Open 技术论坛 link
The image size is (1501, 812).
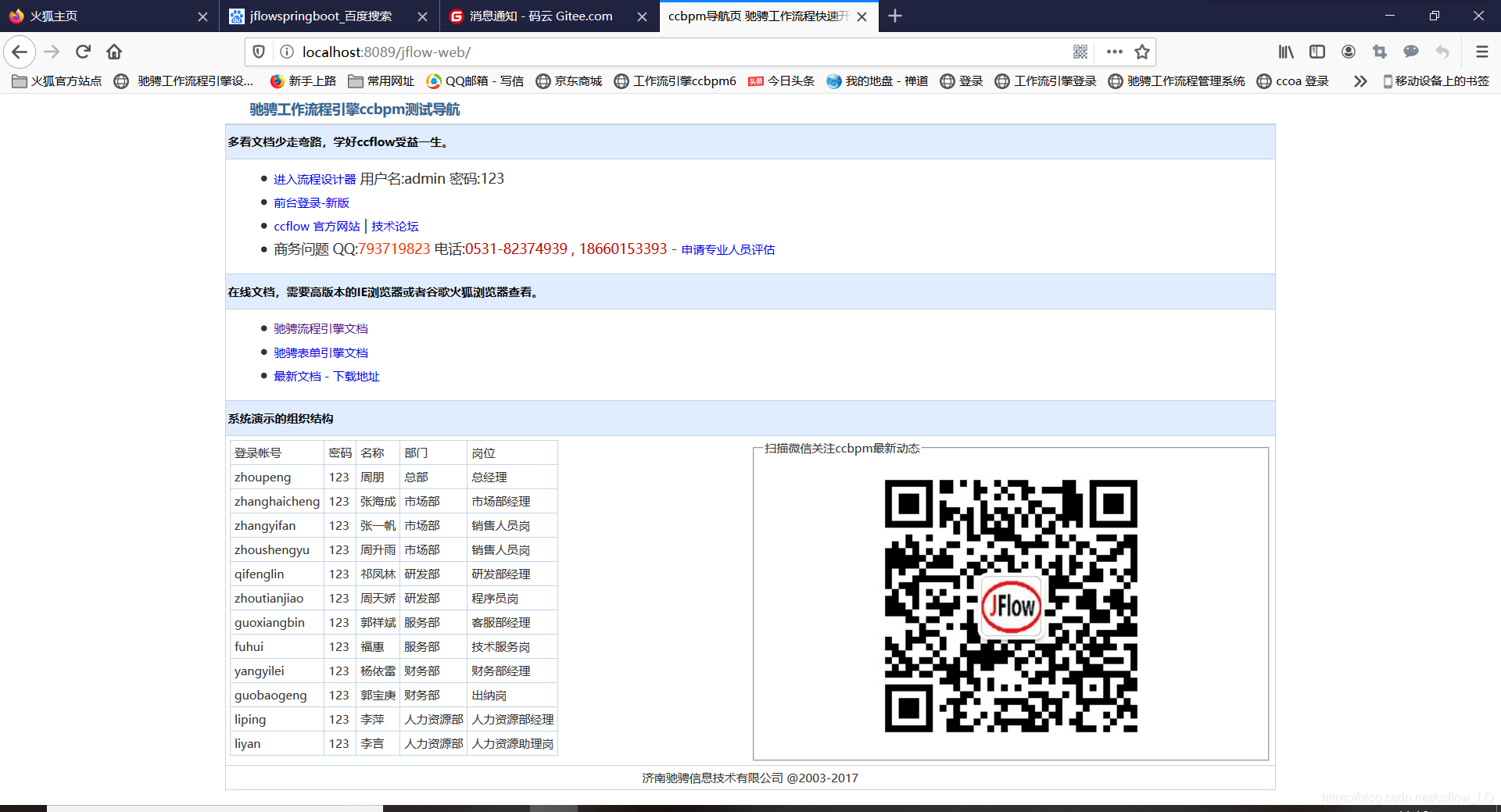click(x=395, y=227)
